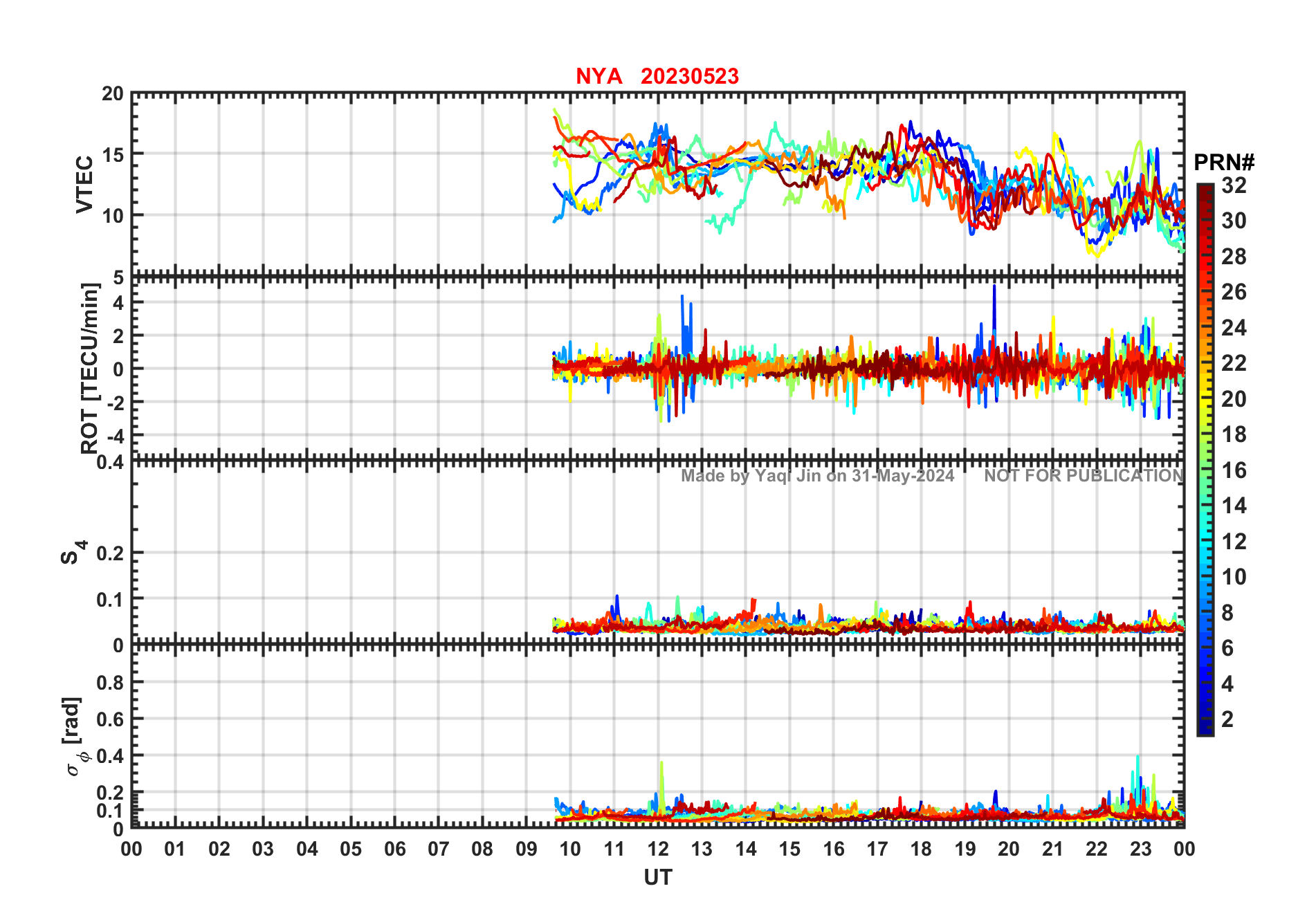Viewport: 1316px width, 920px height.
Task: Click VTEC axis tick label '15'
Action: tap(113, 155)
